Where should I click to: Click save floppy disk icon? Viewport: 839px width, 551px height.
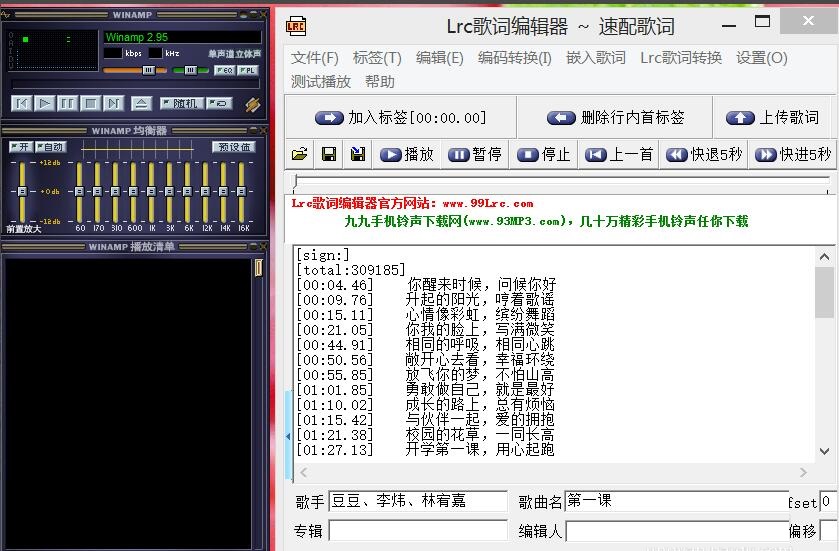[329, 155]
